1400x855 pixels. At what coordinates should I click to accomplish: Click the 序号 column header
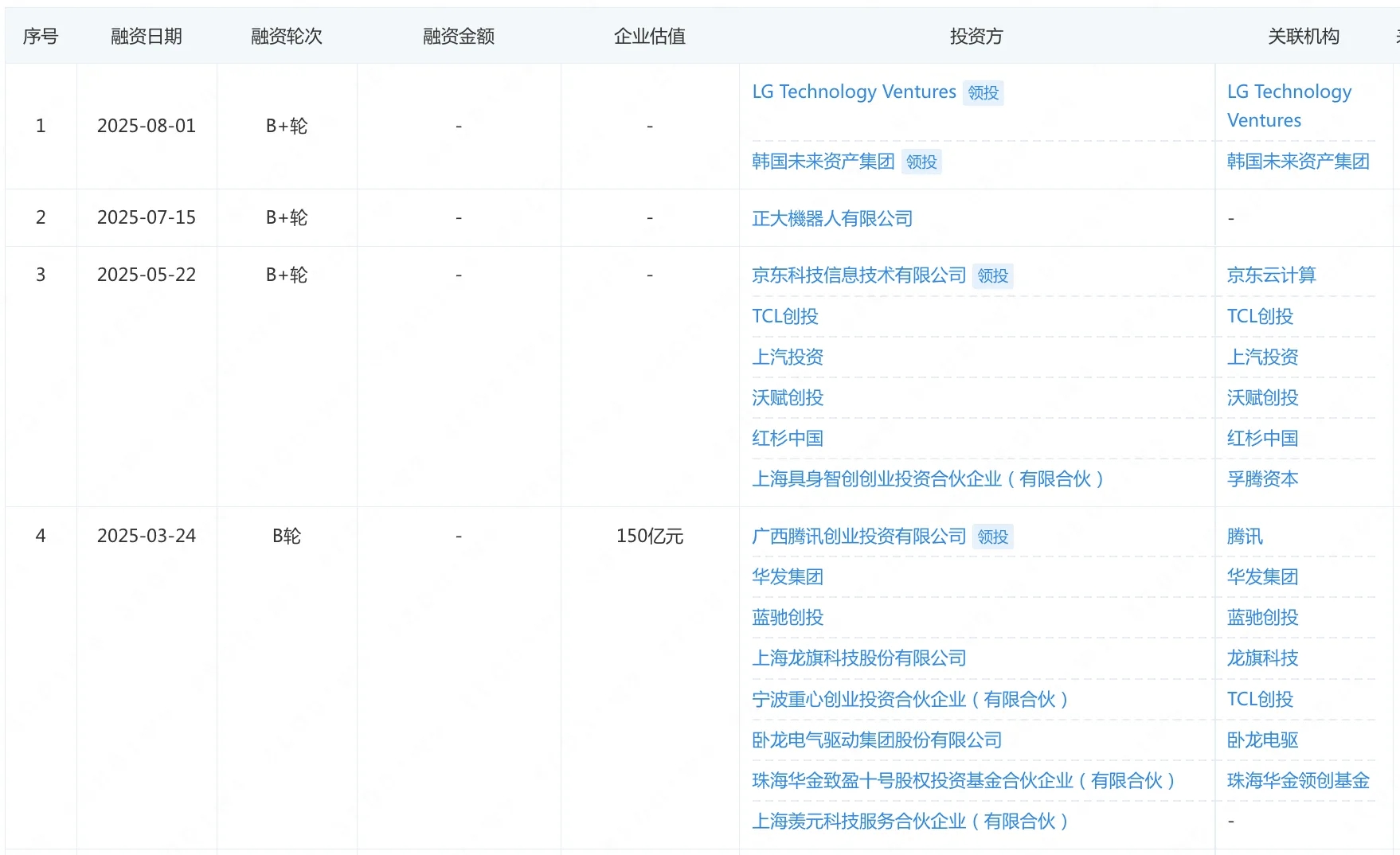[x=41, y=36]
